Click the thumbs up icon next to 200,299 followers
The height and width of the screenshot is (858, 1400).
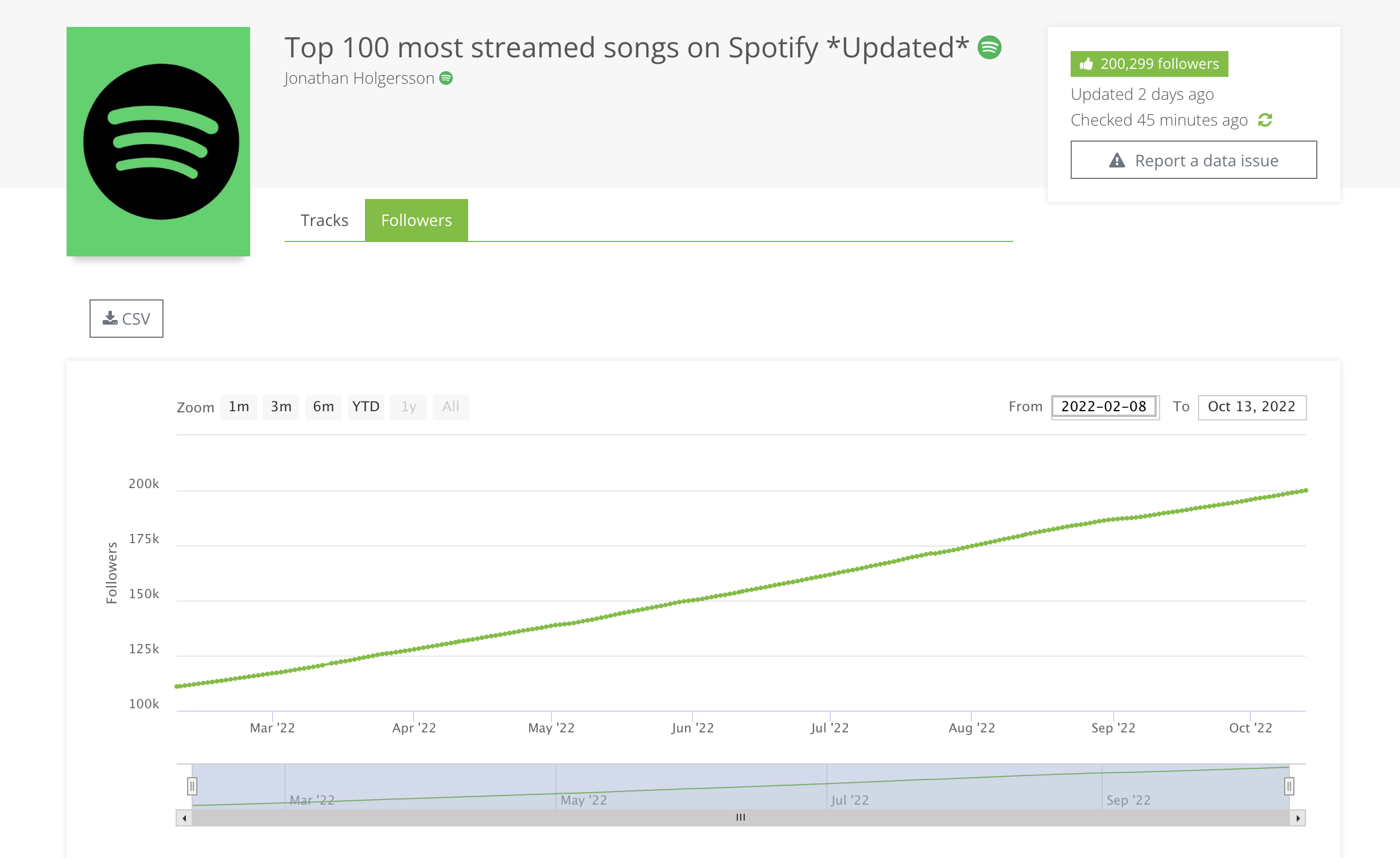pyautogui.click(x=1086, y=62)
